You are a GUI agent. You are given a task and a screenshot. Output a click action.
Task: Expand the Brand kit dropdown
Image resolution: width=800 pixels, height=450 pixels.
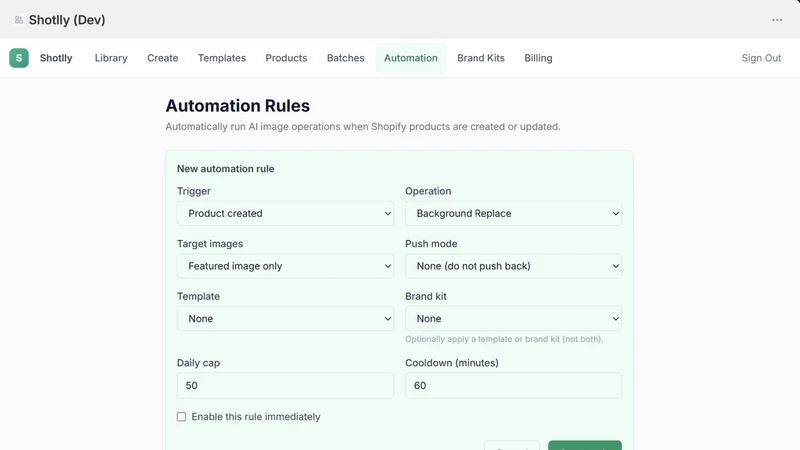[x=513, y=318]
